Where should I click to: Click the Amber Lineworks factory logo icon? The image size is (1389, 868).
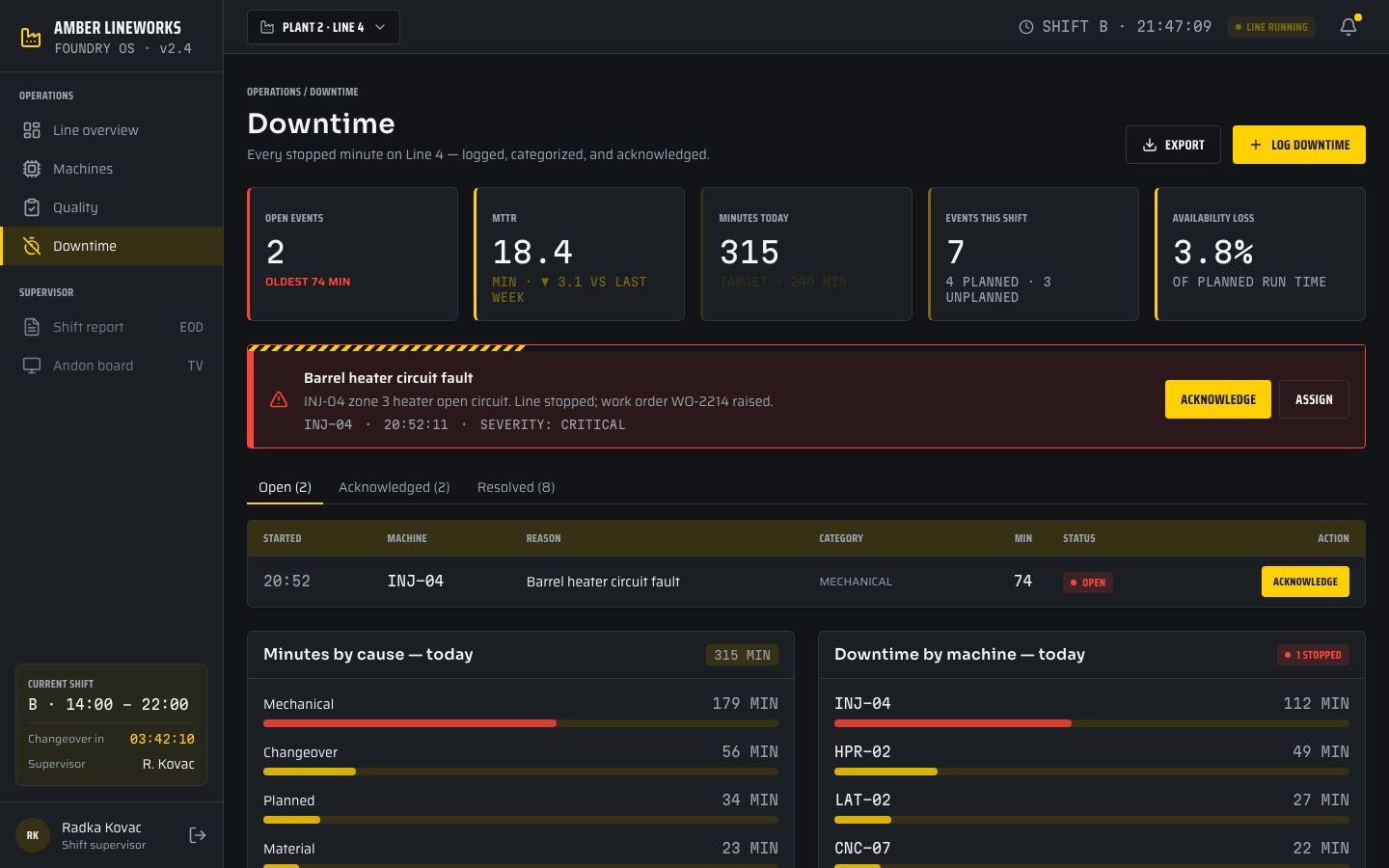[31, 37]
